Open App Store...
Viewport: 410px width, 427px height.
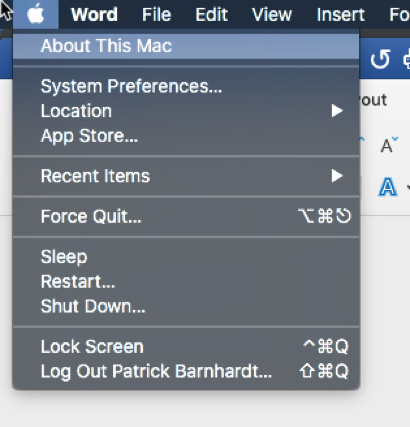click(x=186, y=136)
